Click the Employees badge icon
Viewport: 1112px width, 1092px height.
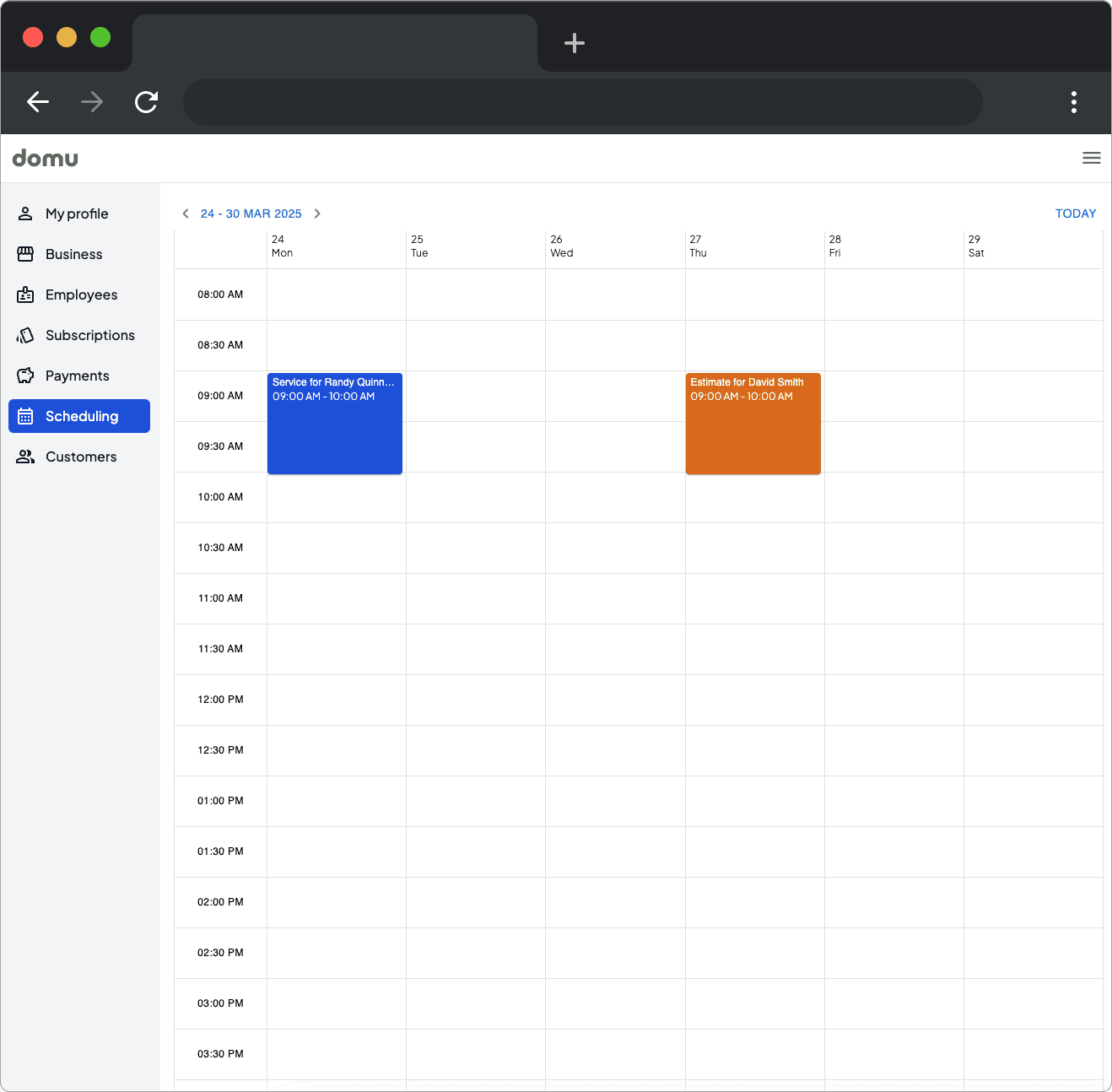25,295
